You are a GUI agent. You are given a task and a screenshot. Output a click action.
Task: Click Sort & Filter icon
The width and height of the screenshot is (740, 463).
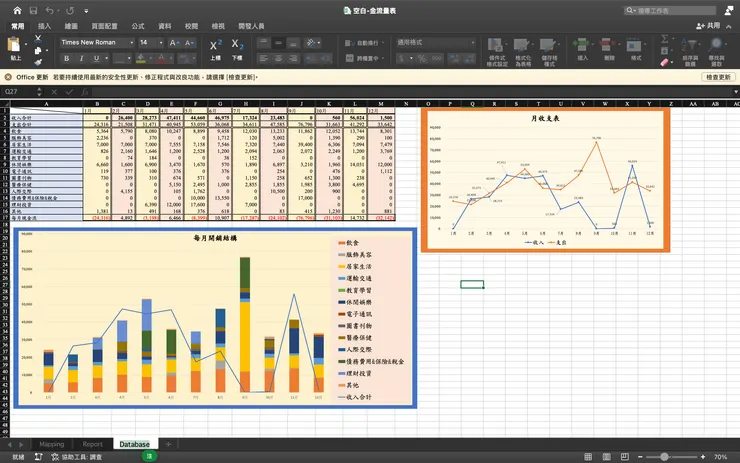(690, 46)
